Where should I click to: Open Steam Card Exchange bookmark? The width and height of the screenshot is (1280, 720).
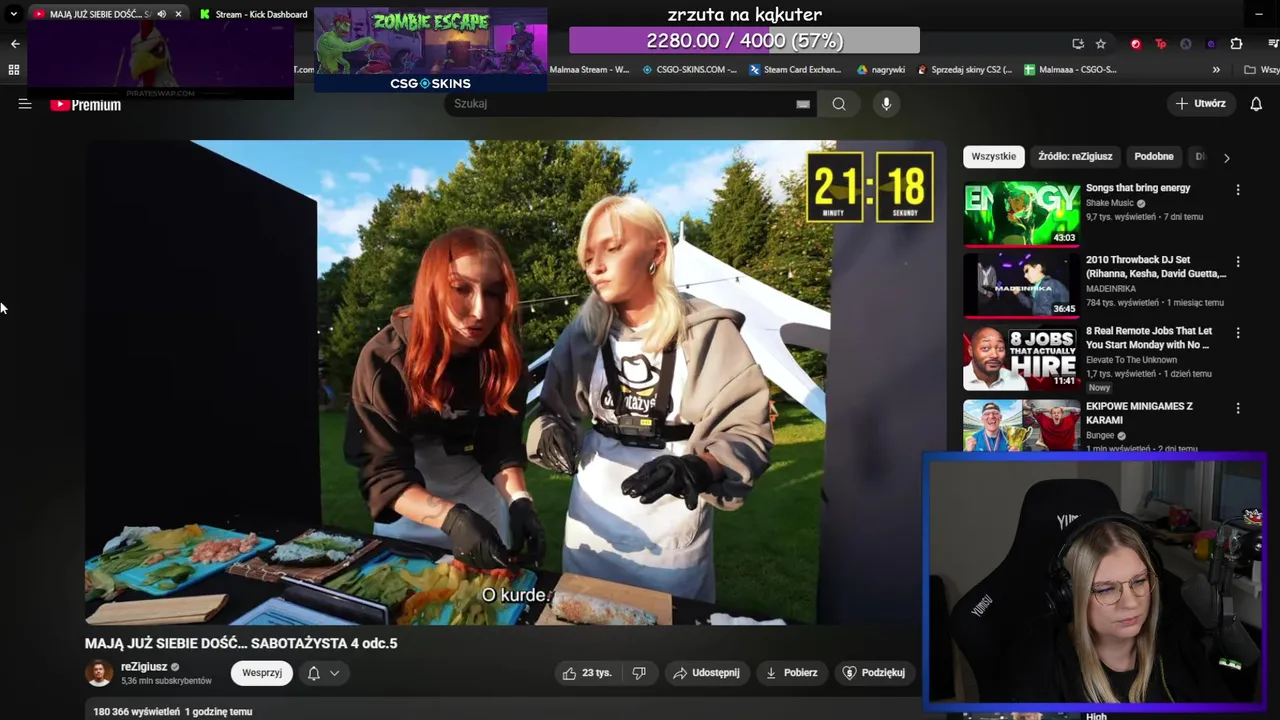[x=795, y=70]
